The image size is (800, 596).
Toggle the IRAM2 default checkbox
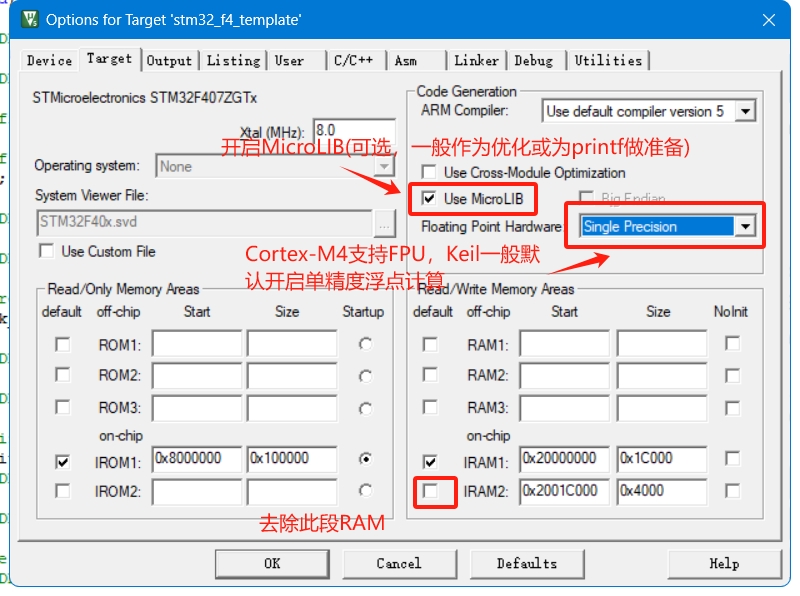coord(430,491)
